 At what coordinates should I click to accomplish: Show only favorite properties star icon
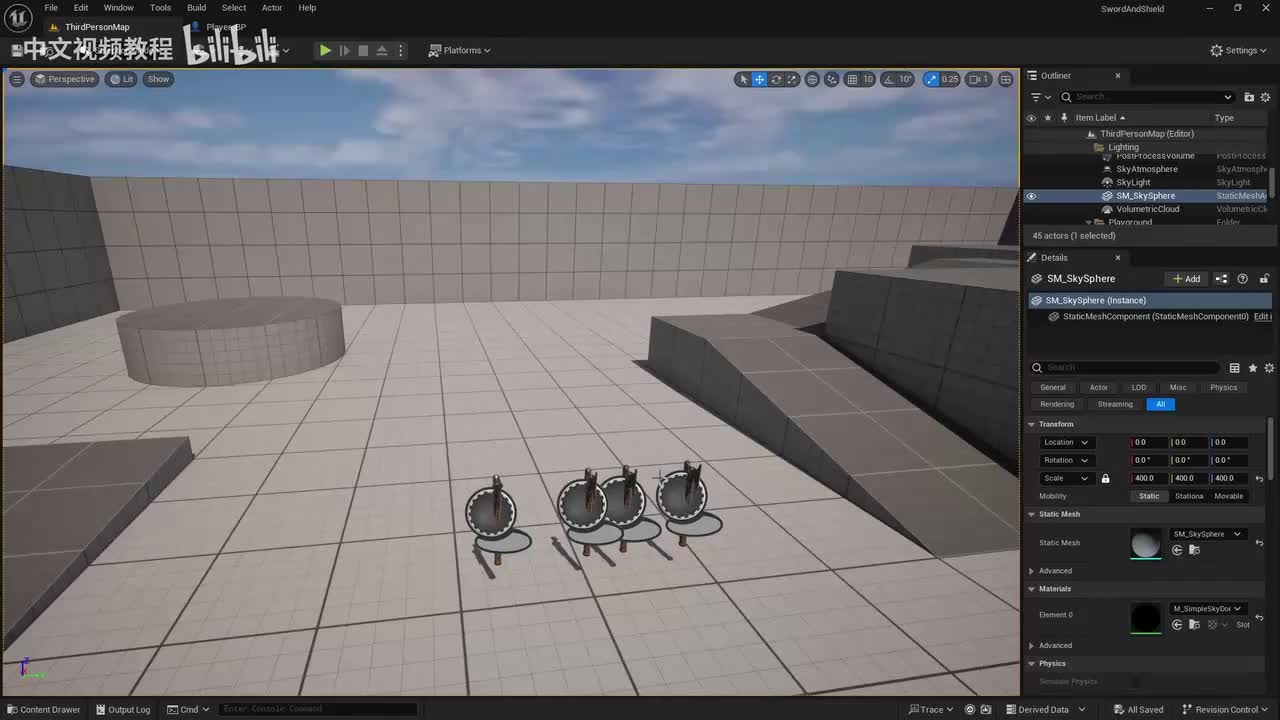[x=1252, y=368]
